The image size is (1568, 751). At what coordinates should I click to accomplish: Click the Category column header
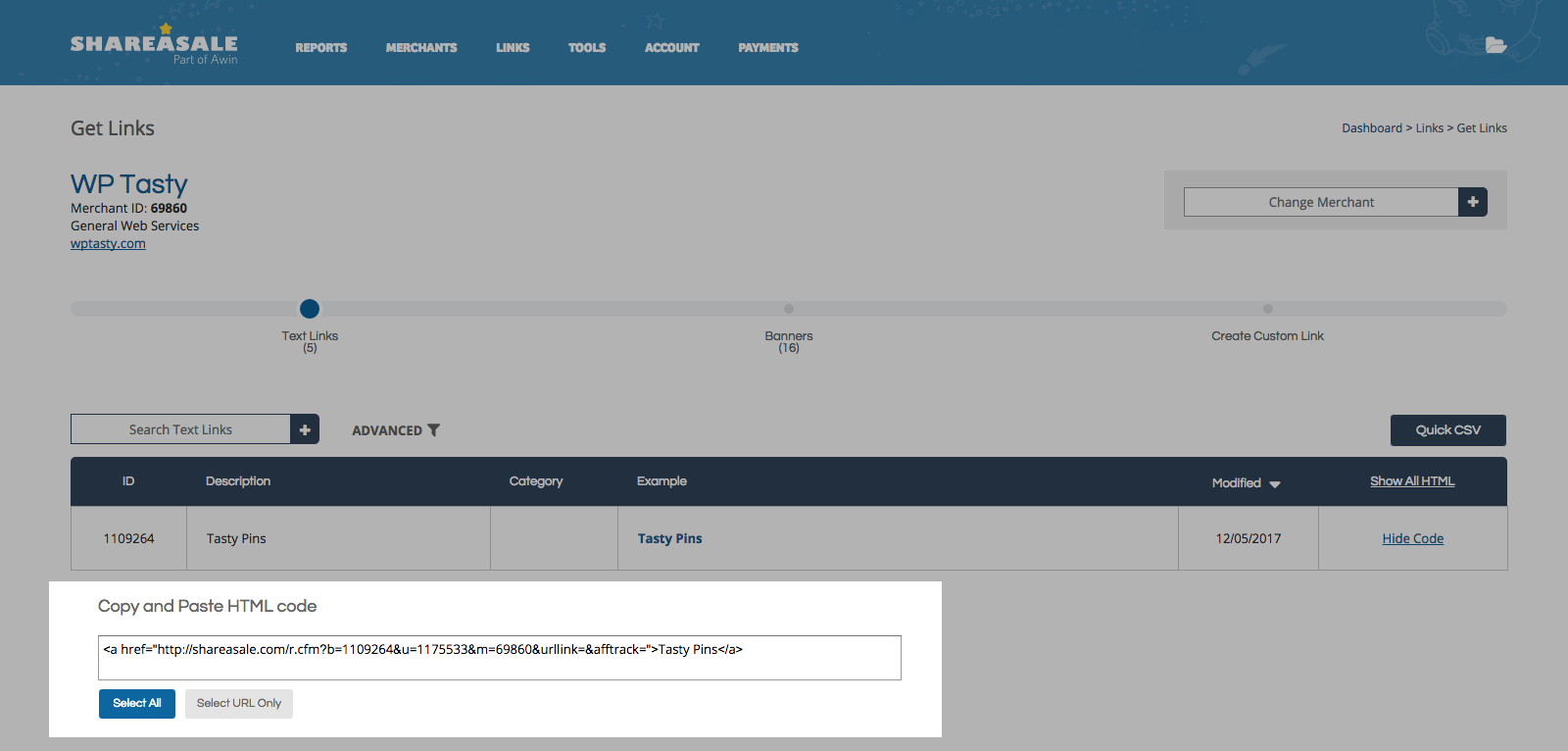pos(536,481)
